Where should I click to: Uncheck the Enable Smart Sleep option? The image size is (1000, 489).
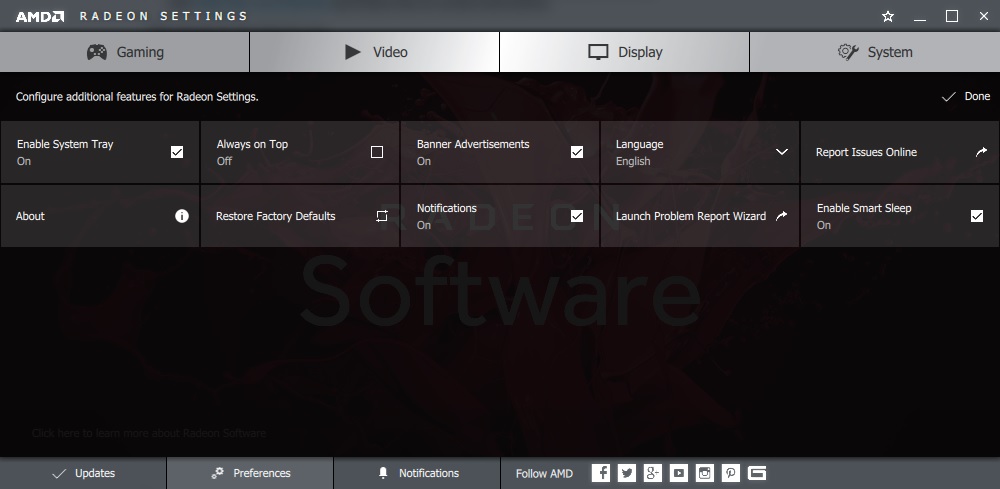pos(977,216)
